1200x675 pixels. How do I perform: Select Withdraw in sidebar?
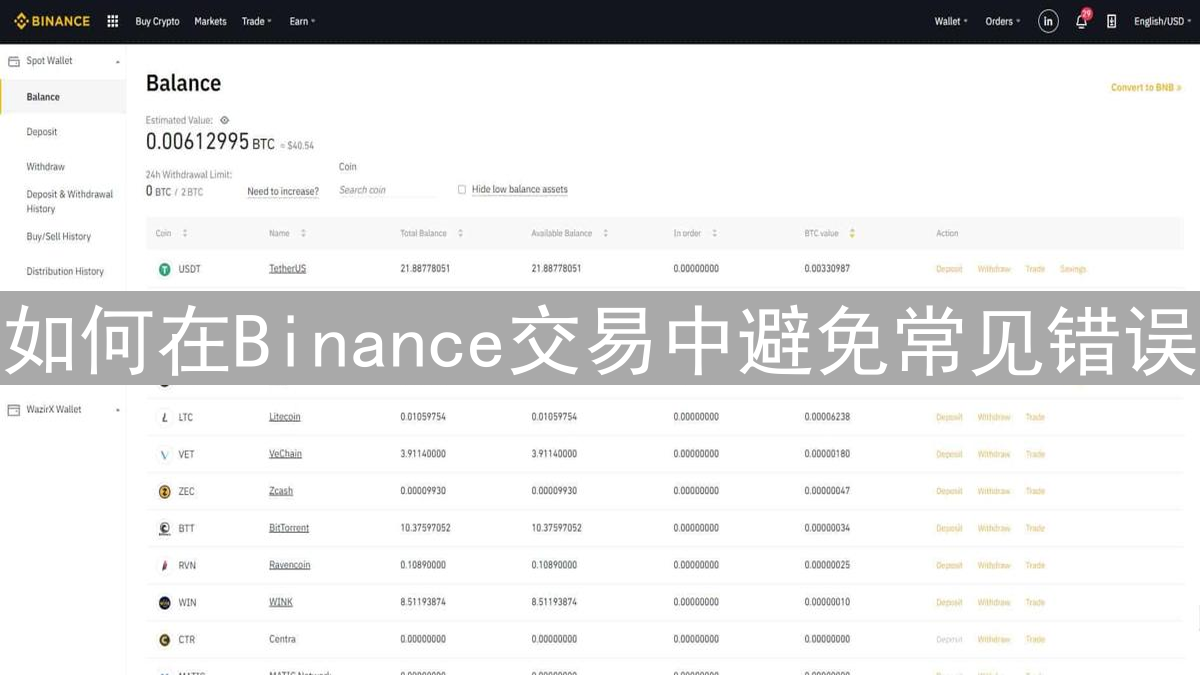point(45,167)
